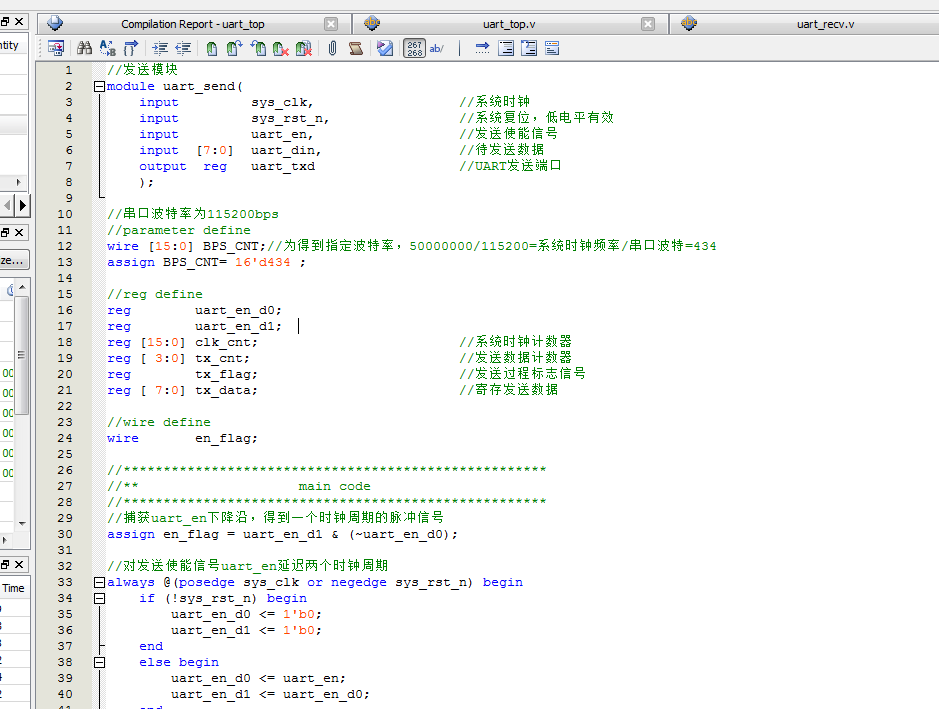
Task: Toggle bookmark on current line
Action: click(x=212, y=48)
